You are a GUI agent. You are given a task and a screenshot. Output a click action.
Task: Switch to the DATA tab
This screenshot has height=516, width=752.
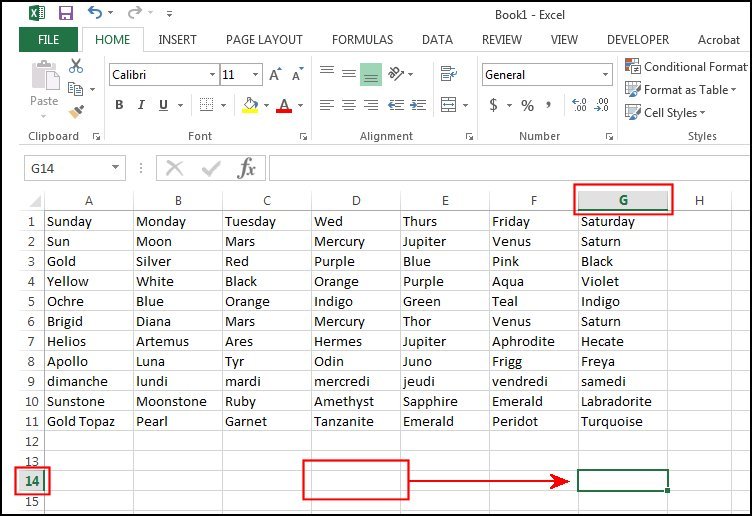point(437,40)
